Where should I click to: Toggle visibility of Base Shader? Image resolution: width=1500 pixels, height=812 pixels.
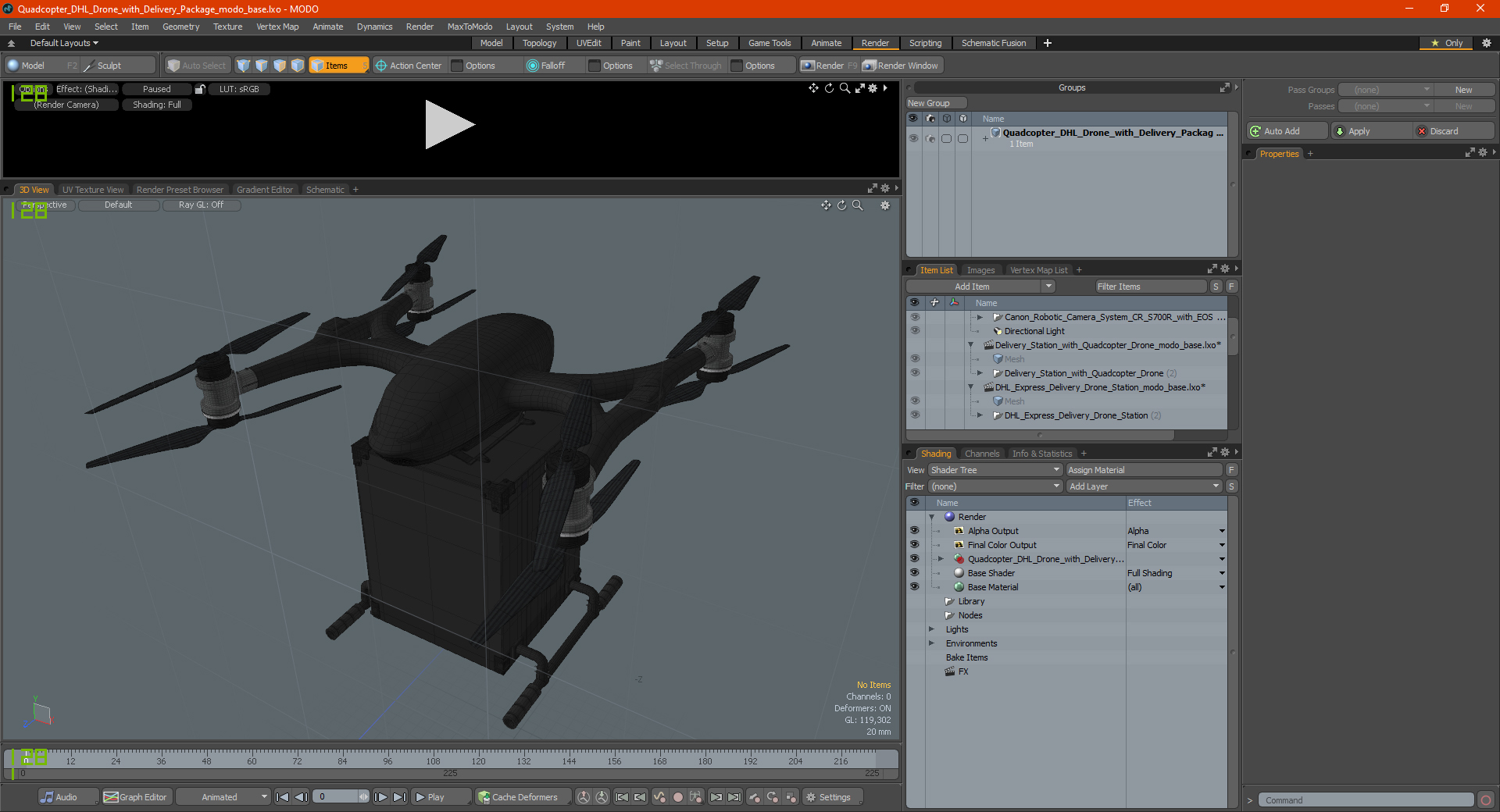pos(914,573)
